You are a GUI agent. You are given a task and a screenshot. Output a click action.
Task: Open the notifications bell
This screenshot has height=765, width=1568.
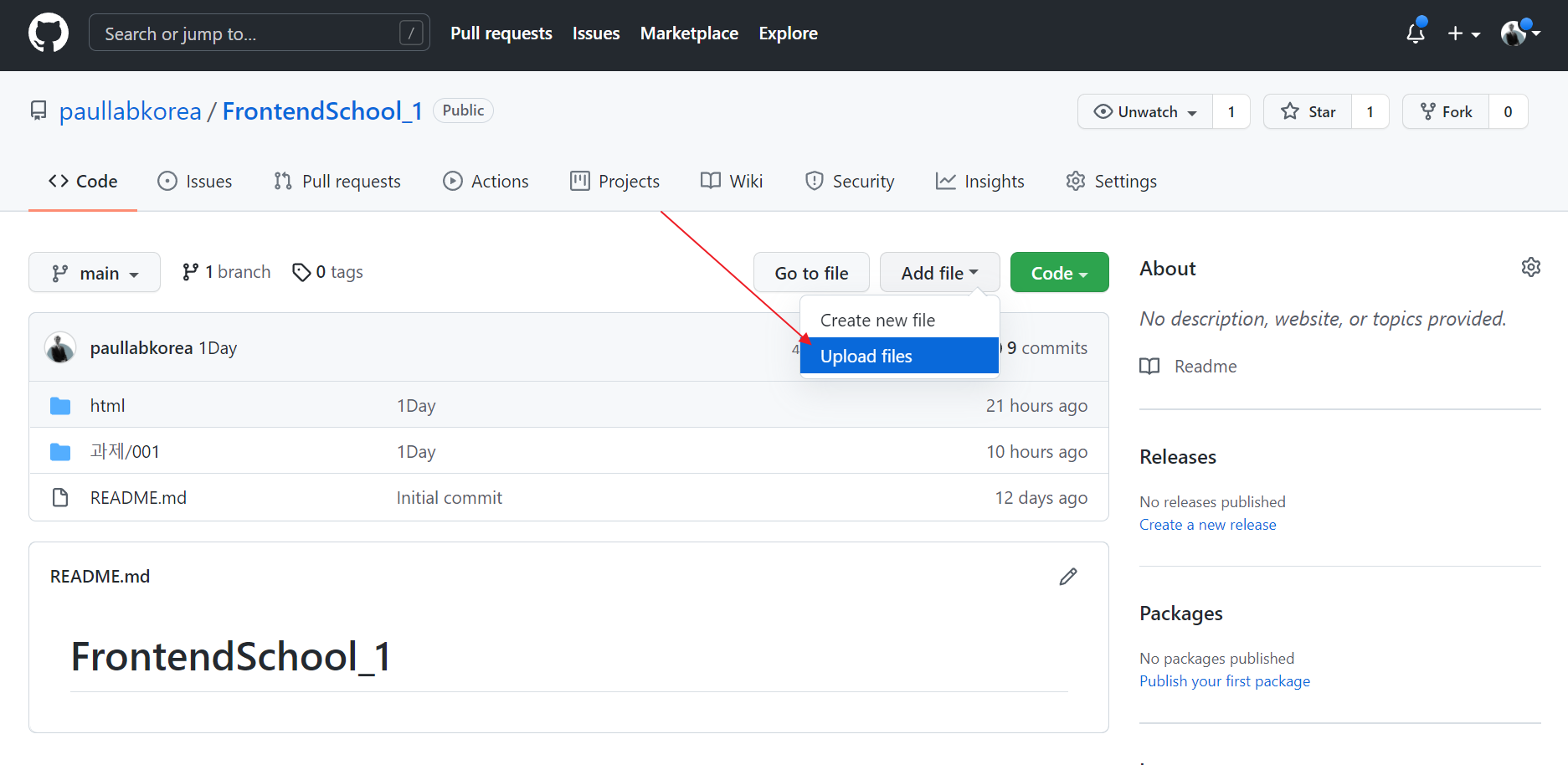coord(1416,33)
